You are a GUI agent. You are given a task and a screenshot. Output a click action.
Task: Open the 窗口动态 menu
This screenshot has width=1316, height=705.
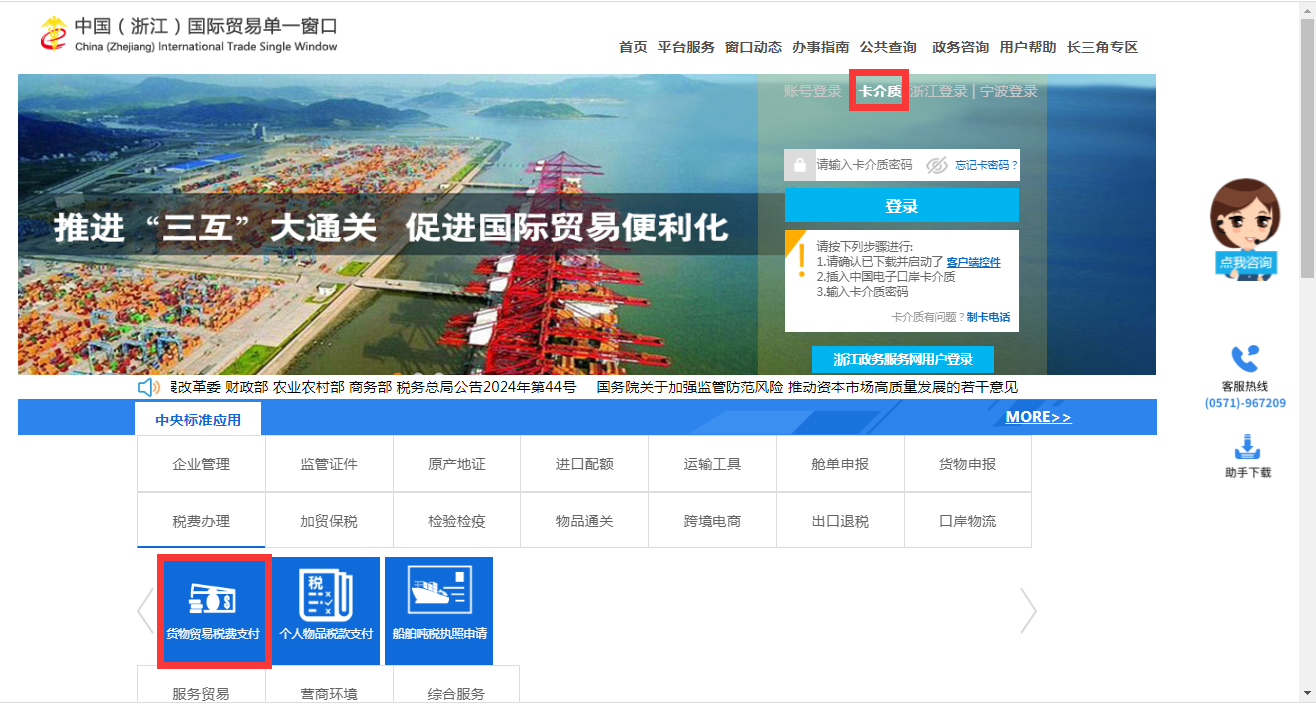coord(753,47)
